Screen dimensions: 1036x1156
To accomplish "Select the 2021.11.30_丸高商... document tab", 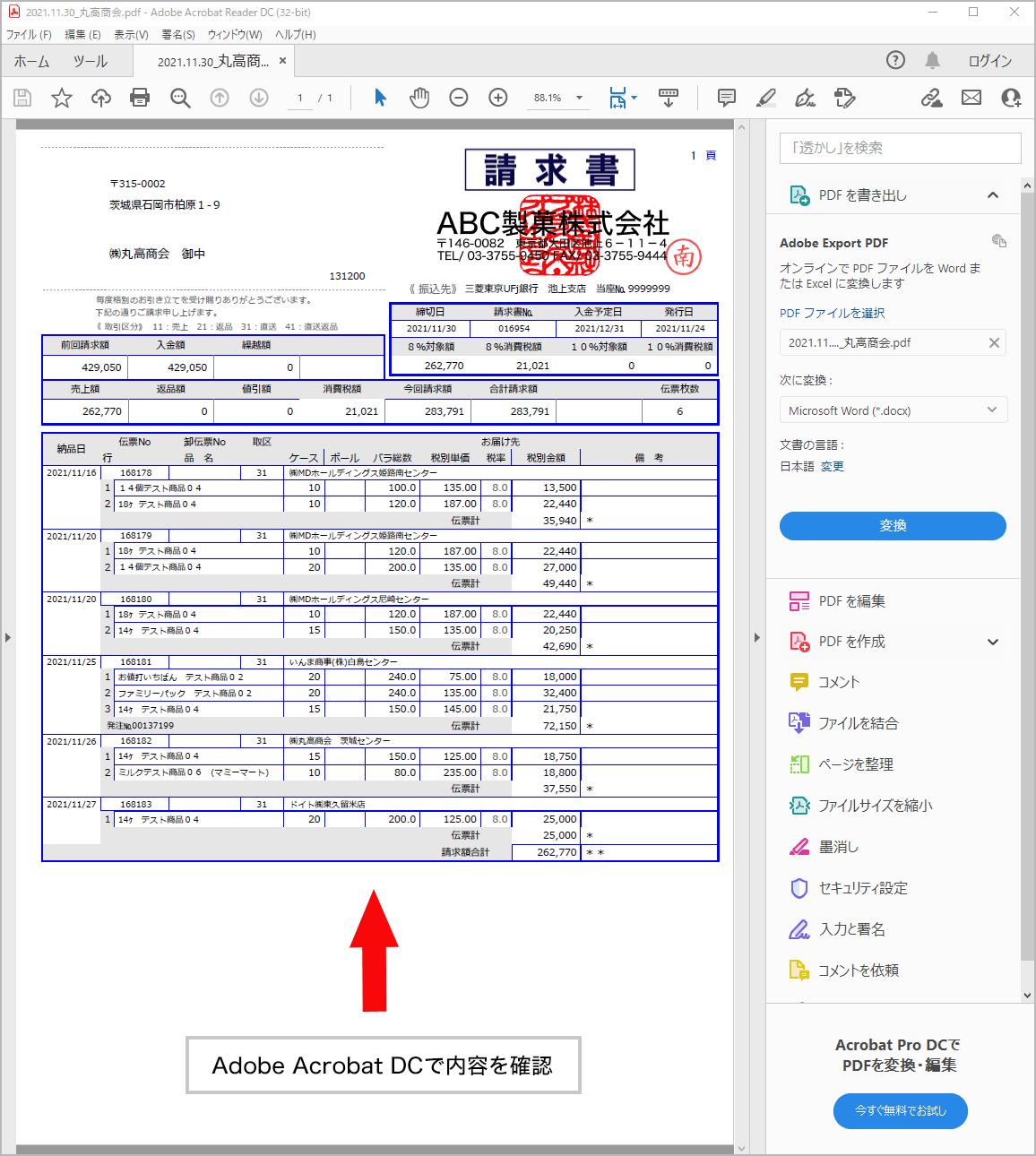I will click(x=213, y=61).
